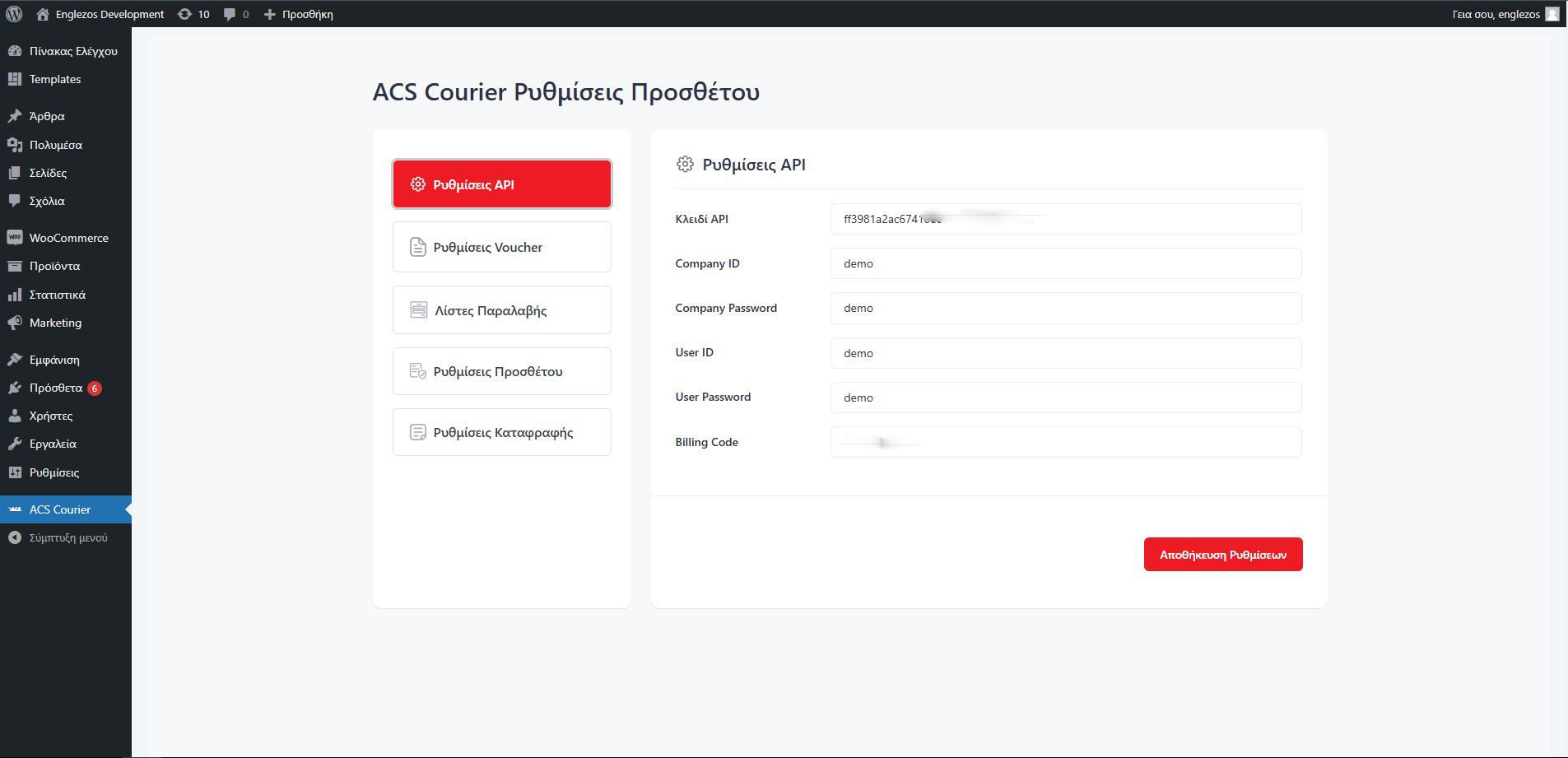
Task: Click the Στατιστικά bar chart icon
Action: coord(14,295)
